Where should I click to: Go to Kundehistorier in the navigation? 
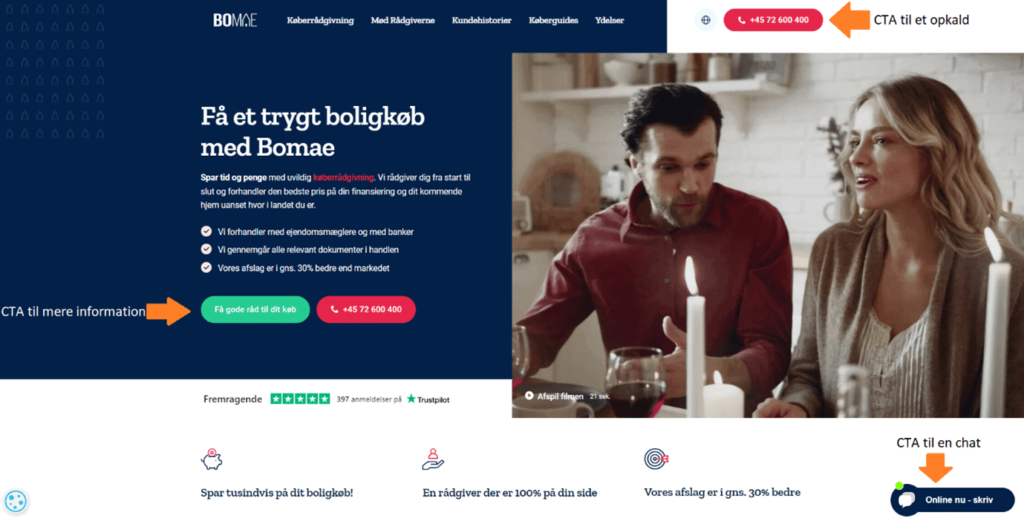click(481, 20)
